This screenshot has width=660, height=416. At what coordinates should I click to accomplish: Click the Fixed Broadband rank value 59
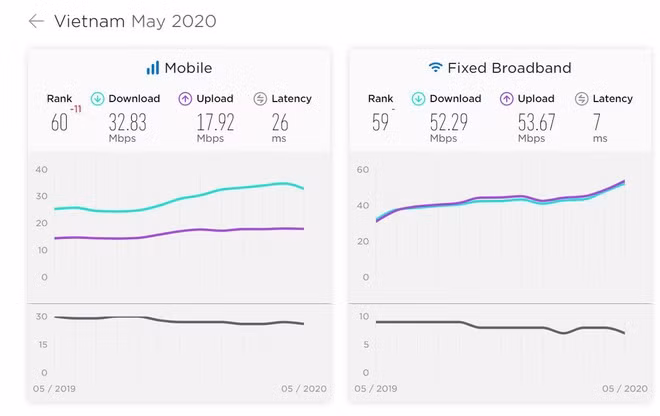pyautogui.click(x=379, y=123)
